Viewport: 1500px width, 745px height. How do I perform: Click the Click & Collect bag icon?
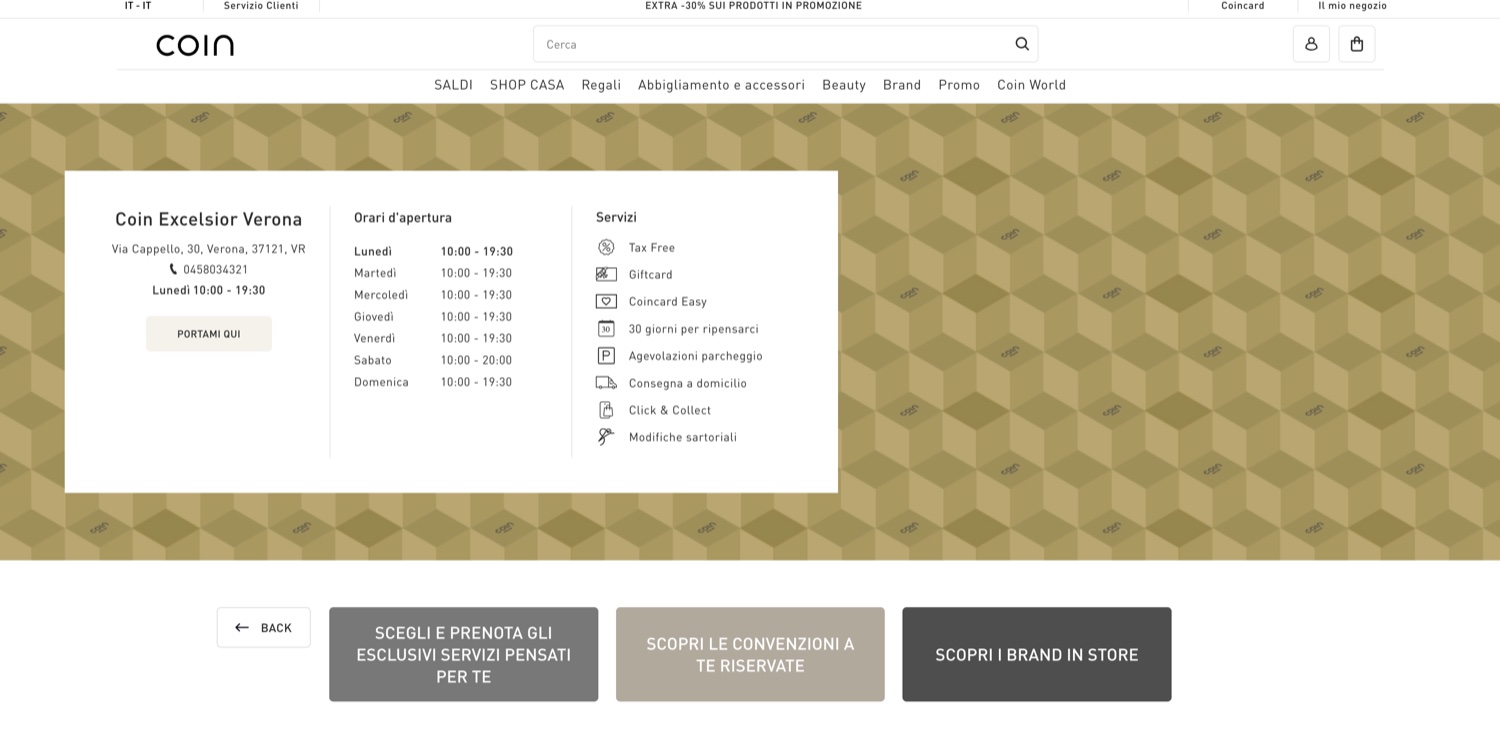pos(606,410)
